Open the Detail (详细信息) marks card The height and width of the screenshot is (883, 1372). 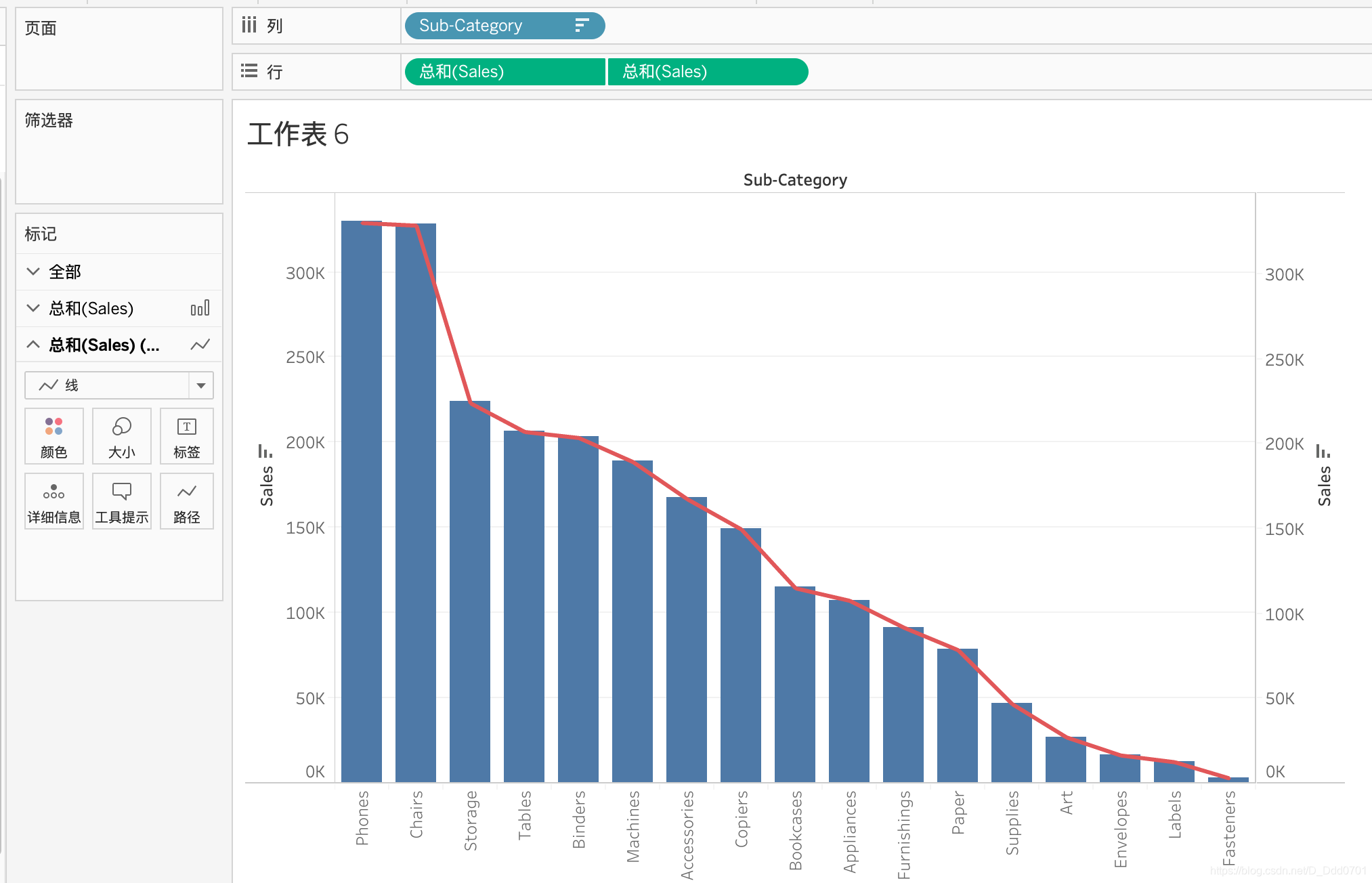point(54,501)
